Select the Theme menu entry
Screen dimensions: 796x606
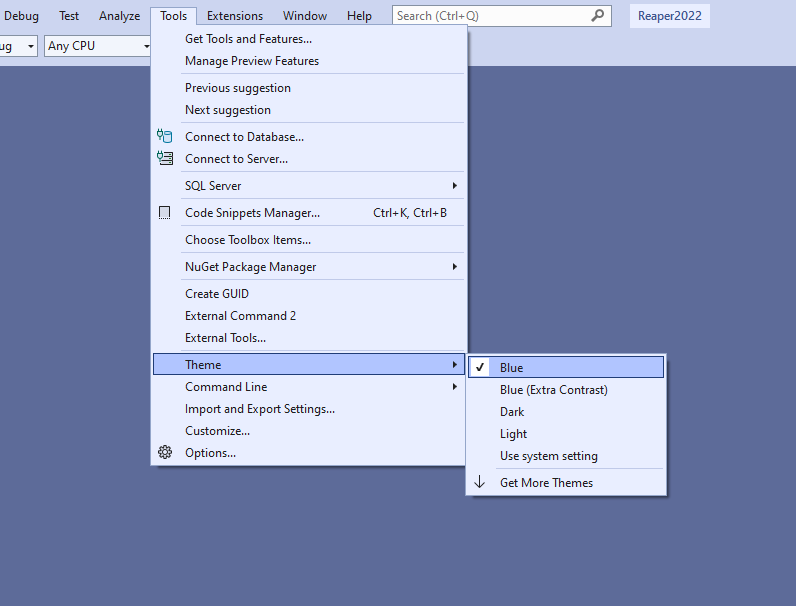click(309, 364)
